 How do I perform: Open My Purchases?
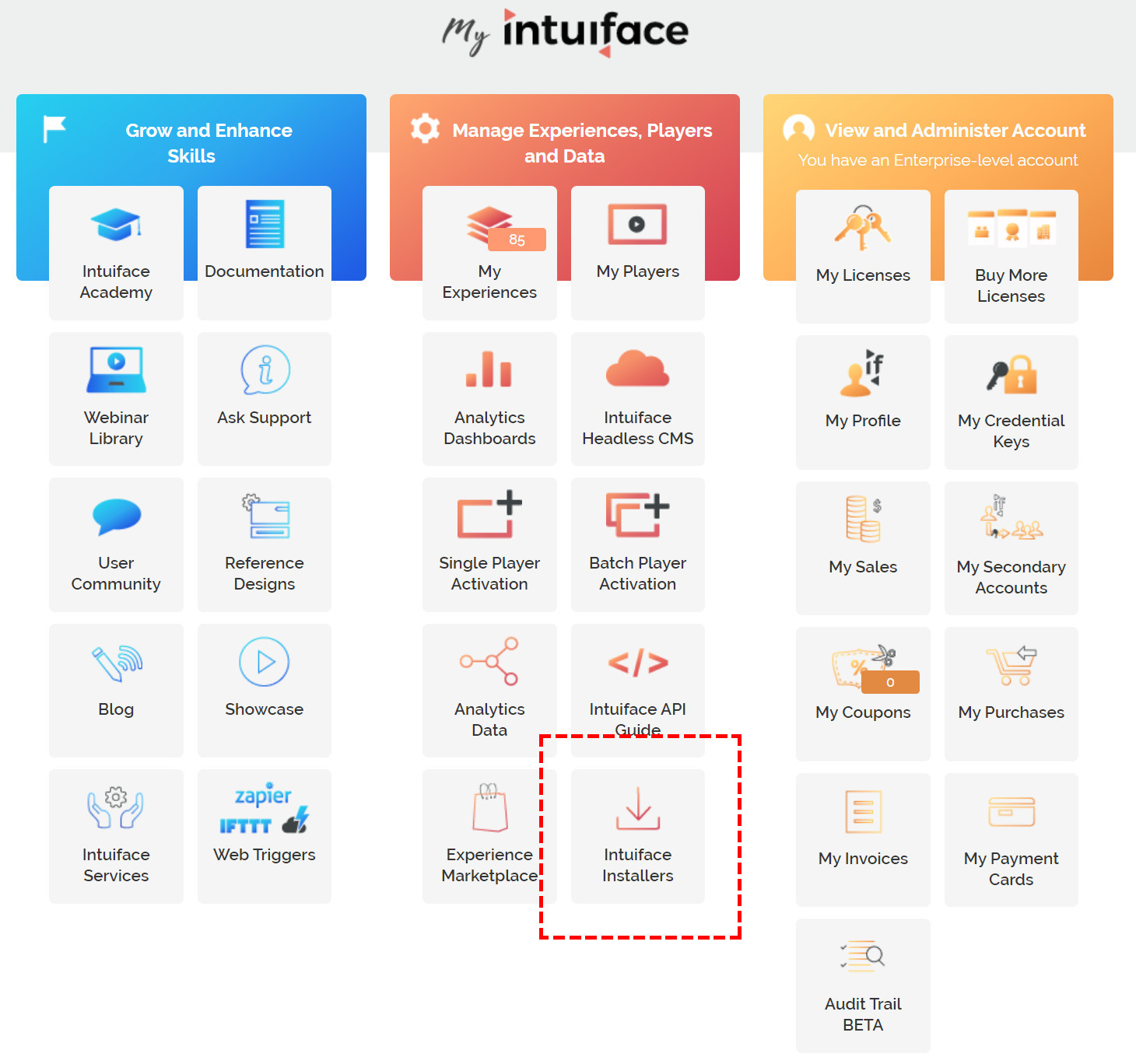point(1012,694)
